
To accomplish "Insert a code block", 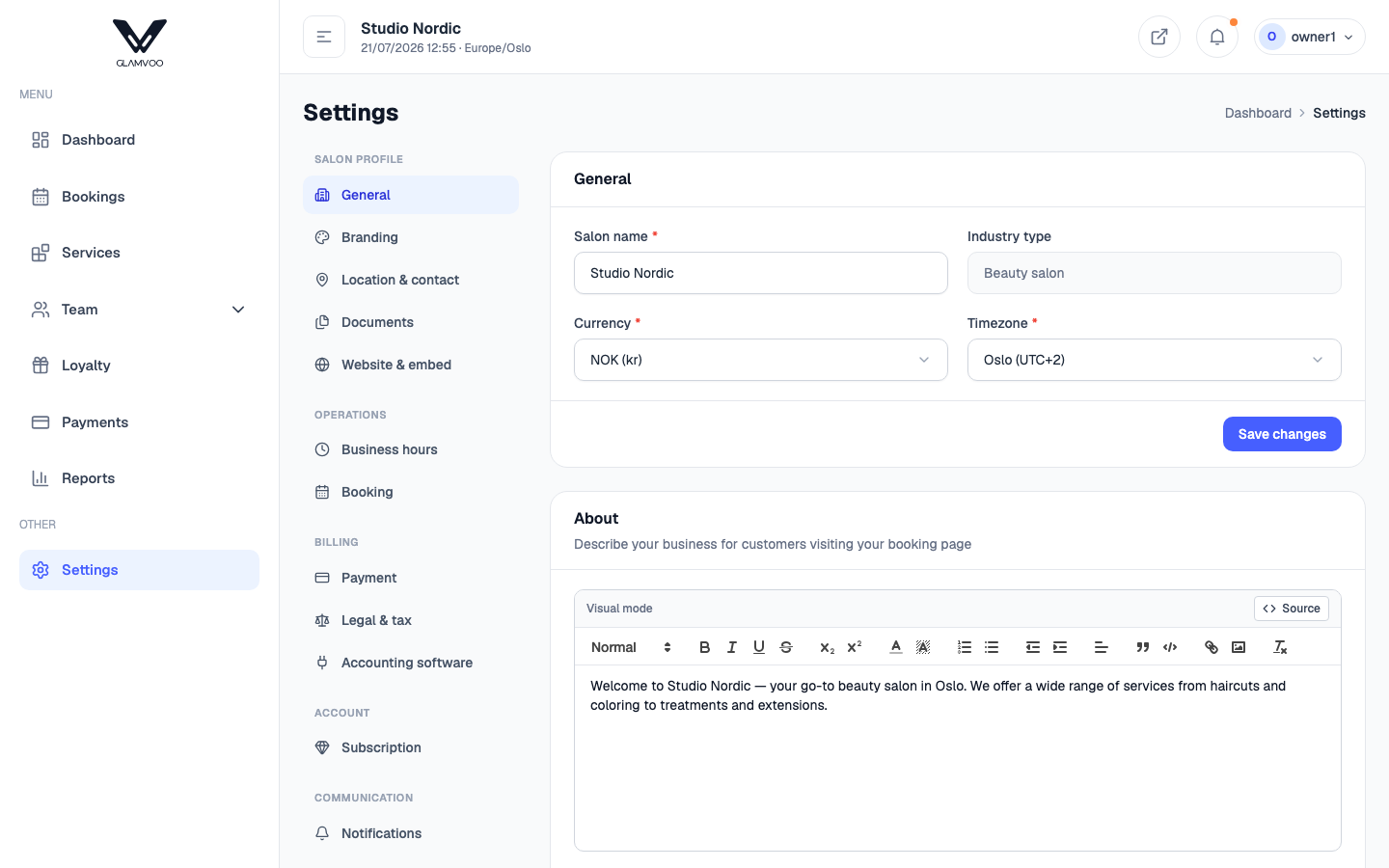I will point(1170,647).
